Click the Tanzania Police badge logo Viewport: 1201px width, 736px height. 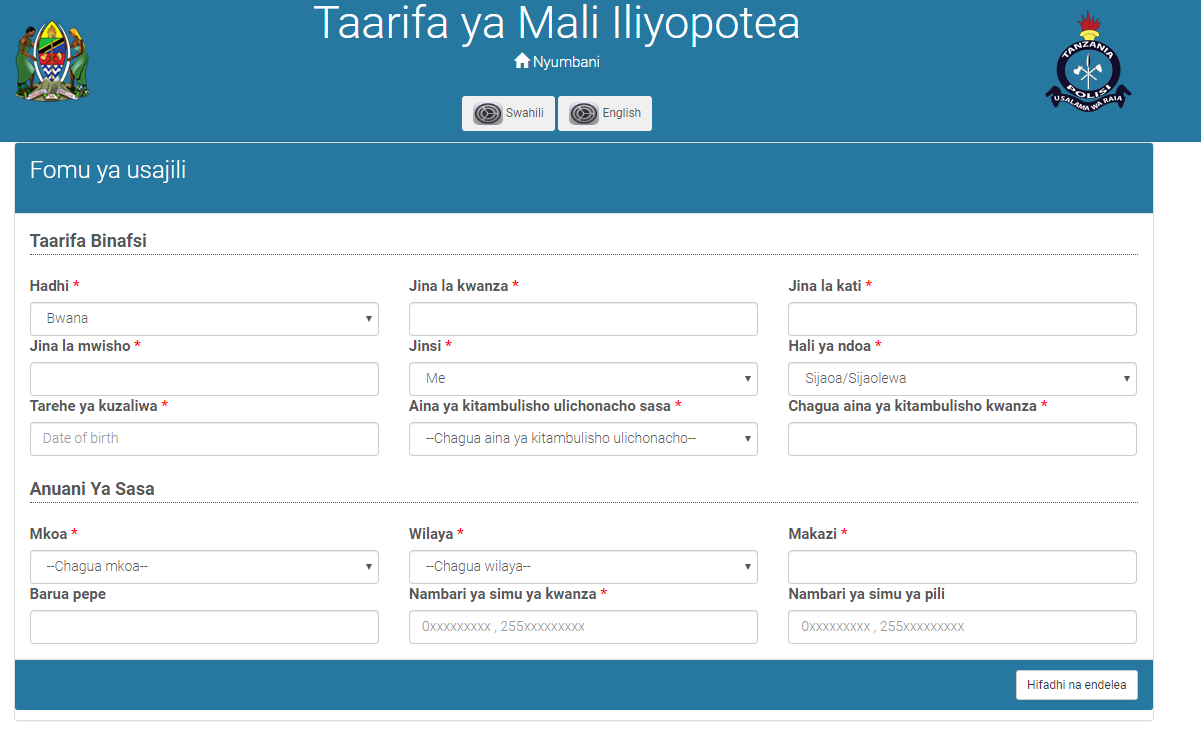(1087, 60)
